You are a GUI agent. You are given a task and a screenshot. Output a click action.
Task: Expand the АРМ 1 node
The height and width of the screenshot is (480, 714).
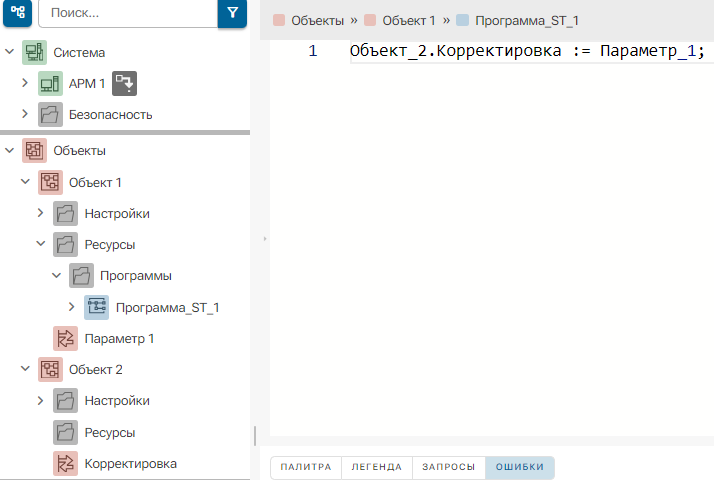(x=25, y=83)
